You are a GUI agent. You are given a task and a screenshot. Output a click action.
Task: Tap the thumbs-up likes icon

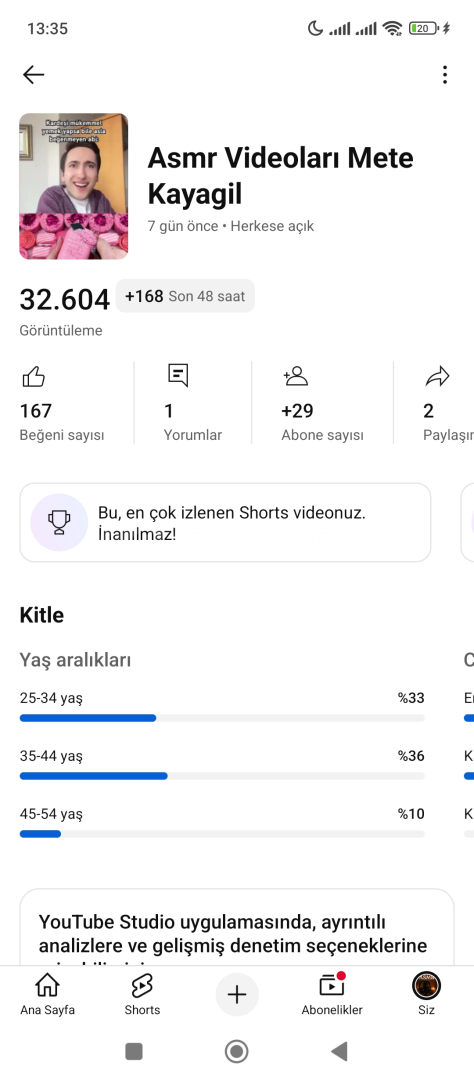(x=34, y=376)
